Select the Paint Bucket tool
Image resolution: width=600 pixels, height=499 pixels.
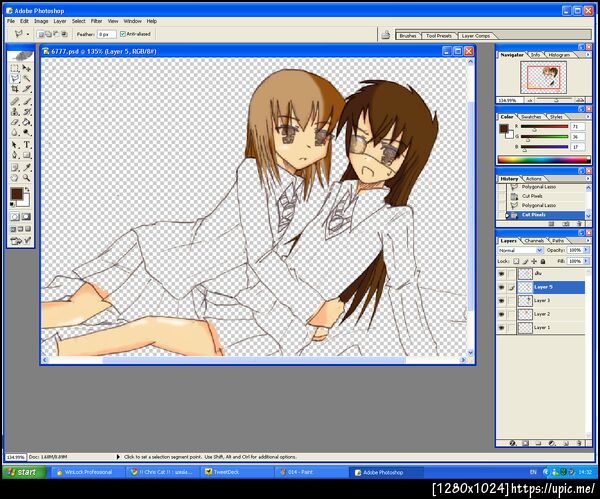26,122
